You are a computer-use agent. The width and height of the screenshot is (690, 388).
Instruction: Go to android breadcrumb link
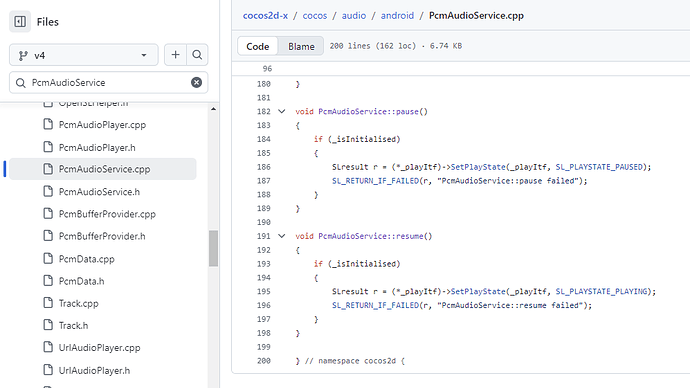[397, 15]
